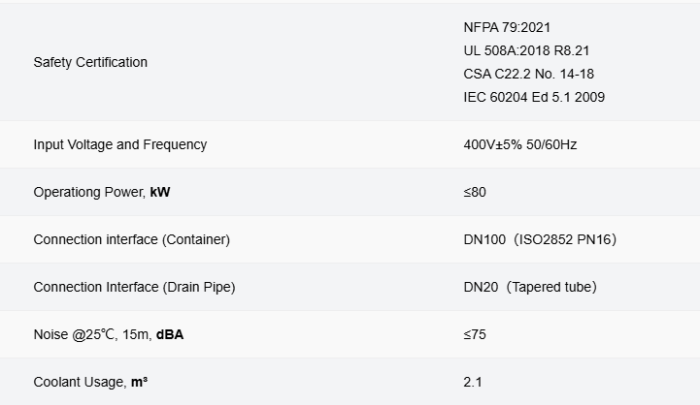Viewport: 700px width, 405px height.
Task: Click the Input Voltage and Frequency label
Action: (x=120, y=144)
